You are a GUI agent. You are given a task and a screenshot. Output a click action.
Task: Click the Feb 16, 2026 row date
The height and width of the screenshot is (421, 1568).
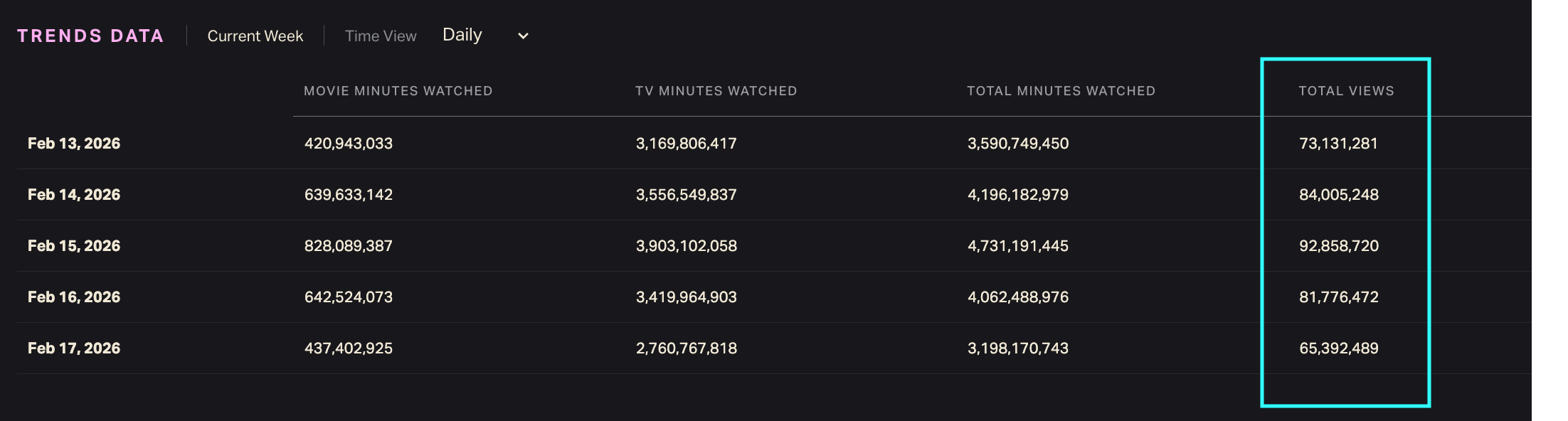pyautogui.click(x=74, y=297)
